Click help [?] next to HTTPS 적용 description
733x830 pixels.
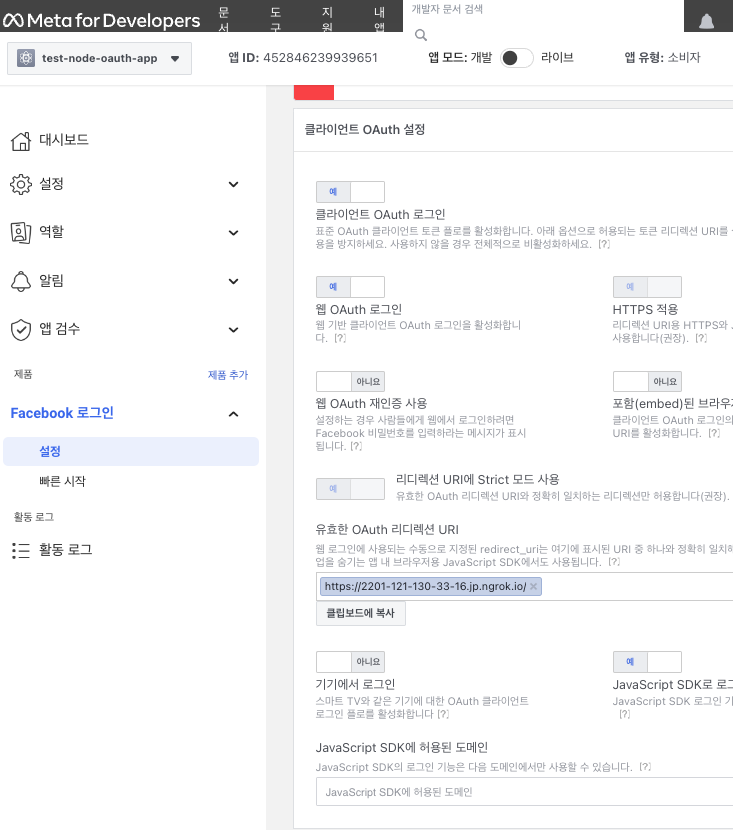(x=701, y=338)
